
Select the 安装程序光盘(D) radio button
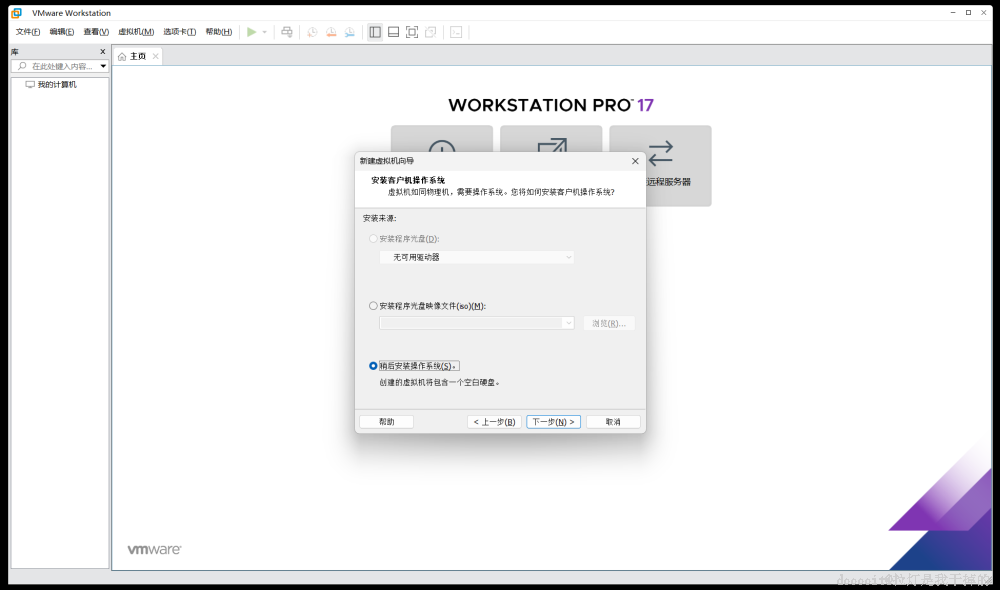[373, 239]
